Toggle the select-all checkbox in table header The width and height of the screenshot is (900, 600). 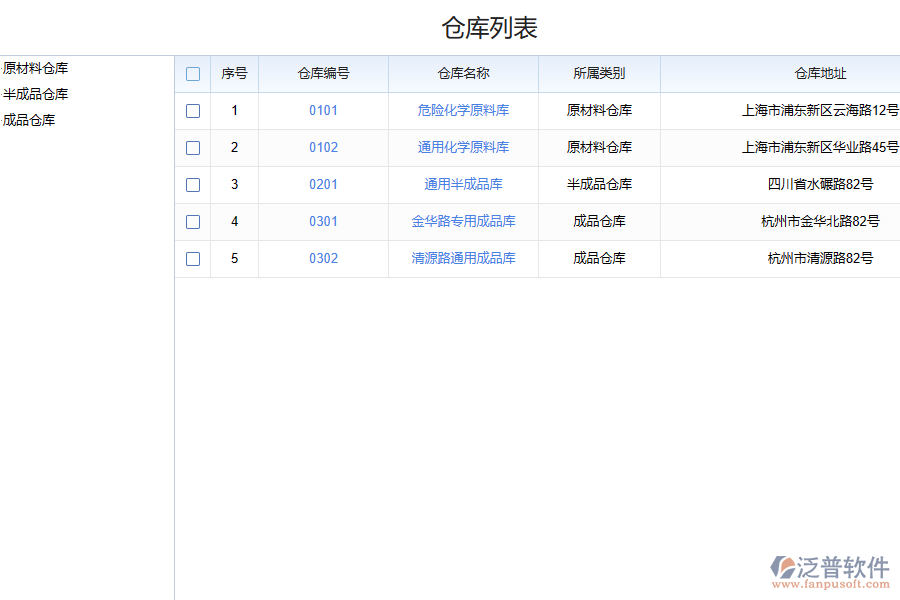[193, 73]
